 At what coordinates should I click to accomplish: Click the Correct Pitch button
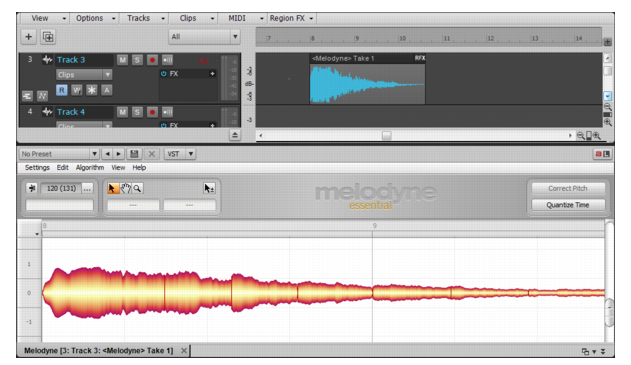[568, 188]
